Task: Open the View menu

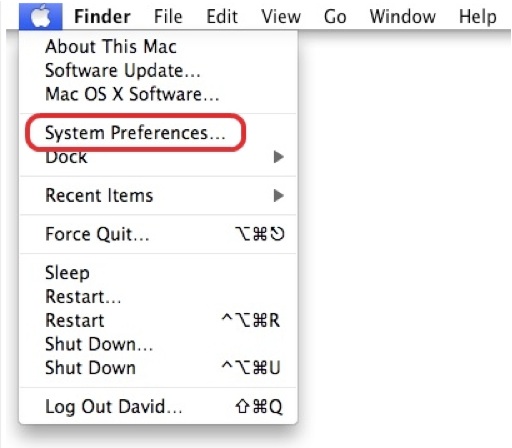Action: [281, 16]
